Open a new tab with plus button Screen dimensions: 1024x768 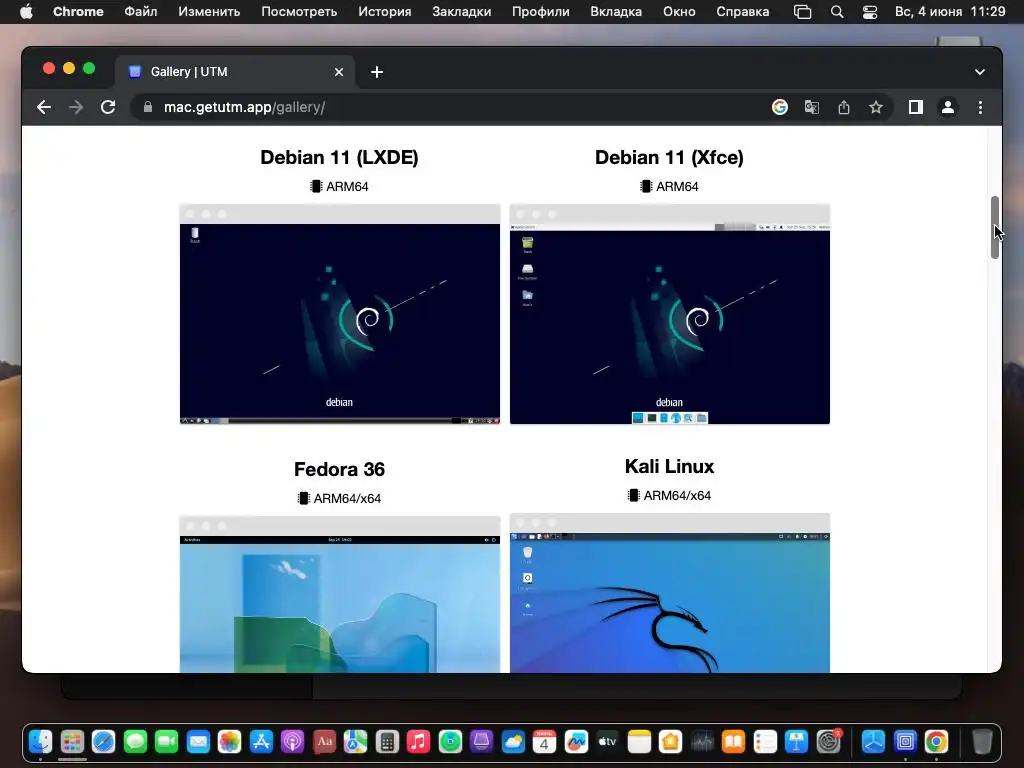click(x=377, y=72)
